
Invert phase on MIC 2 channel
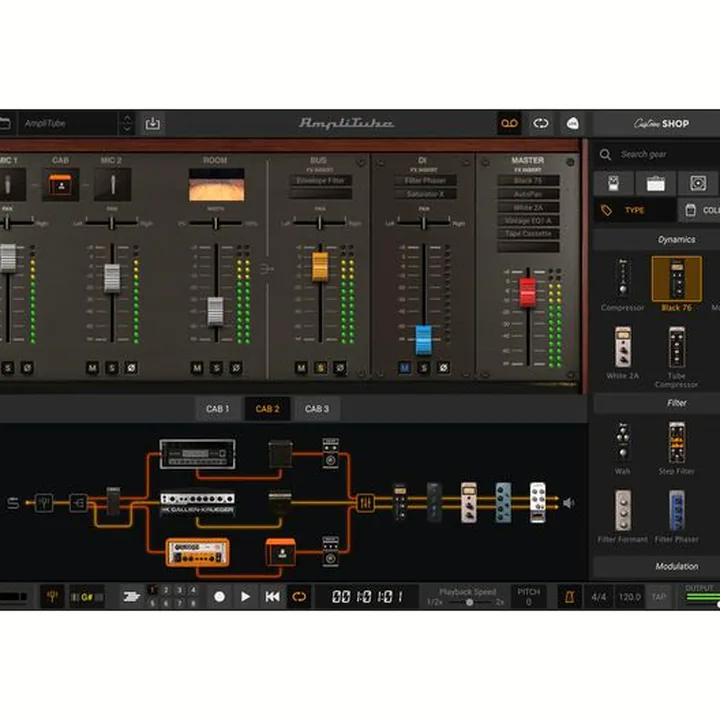click(131, 368)
